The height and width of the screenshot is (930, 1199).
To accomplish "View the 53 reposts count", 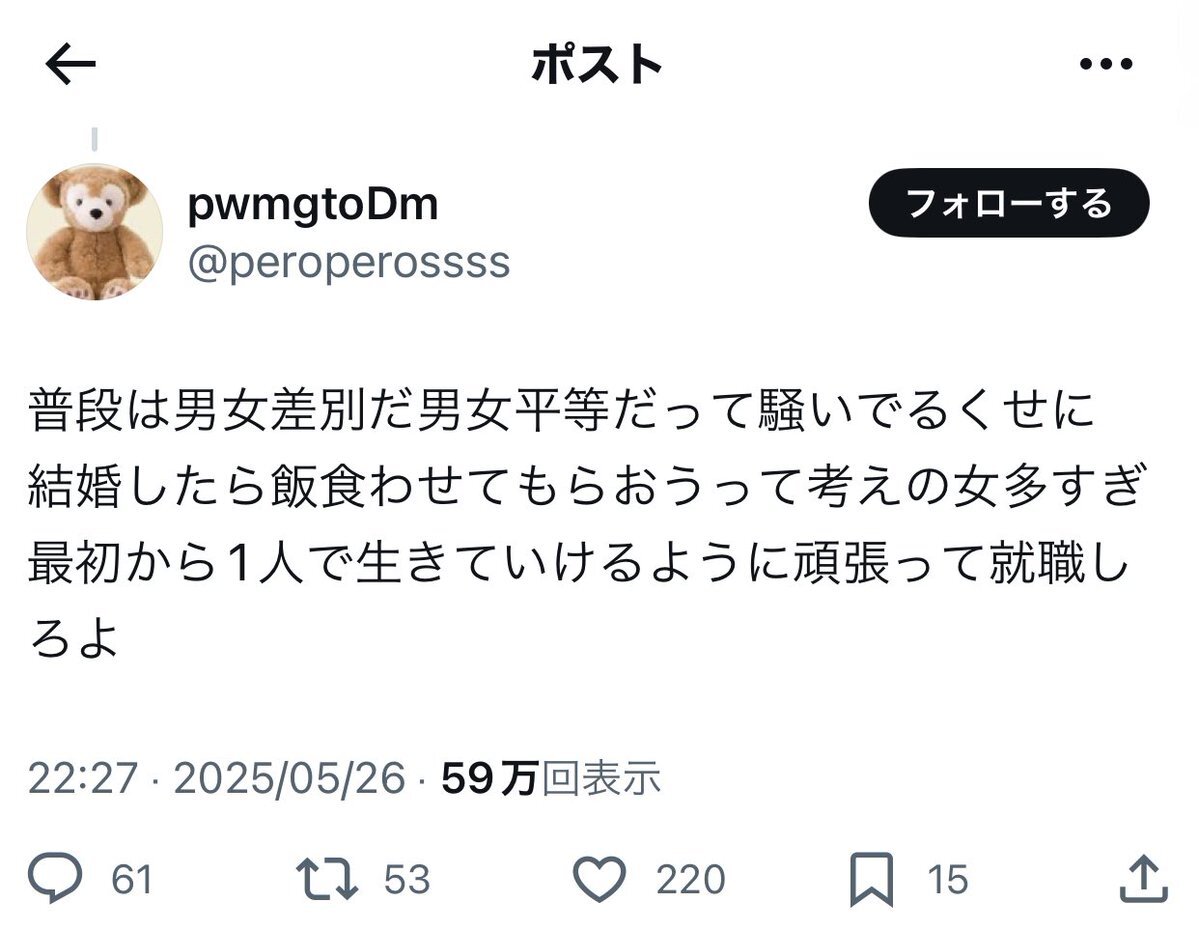I will [407, 880].
